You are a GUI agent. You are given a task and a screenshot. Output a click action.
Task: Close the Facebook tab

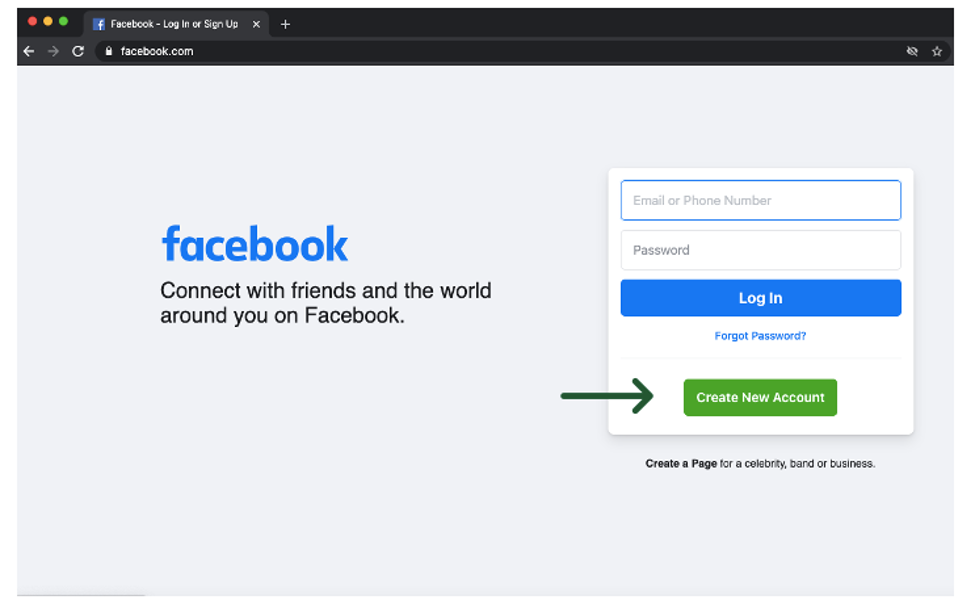click(x=256, y=24)
